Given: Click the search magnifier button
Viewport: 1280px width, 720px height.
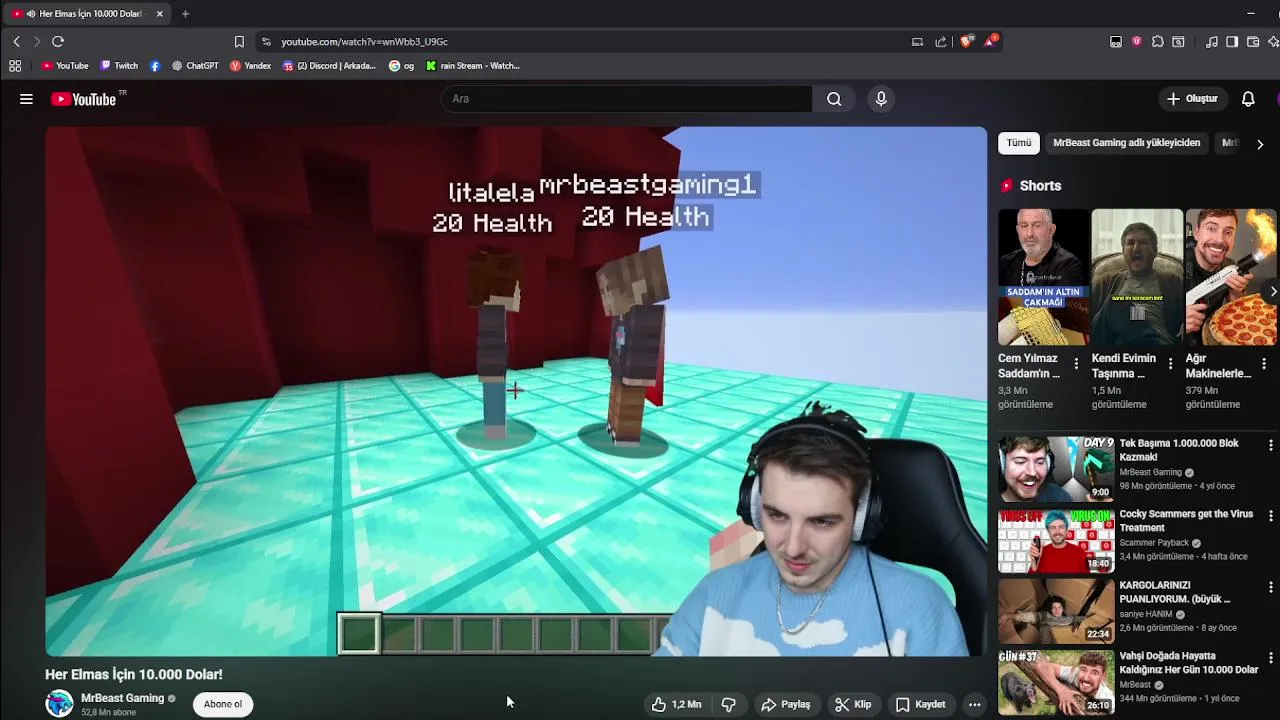Looking at the screenshot, I should (834, 99).
